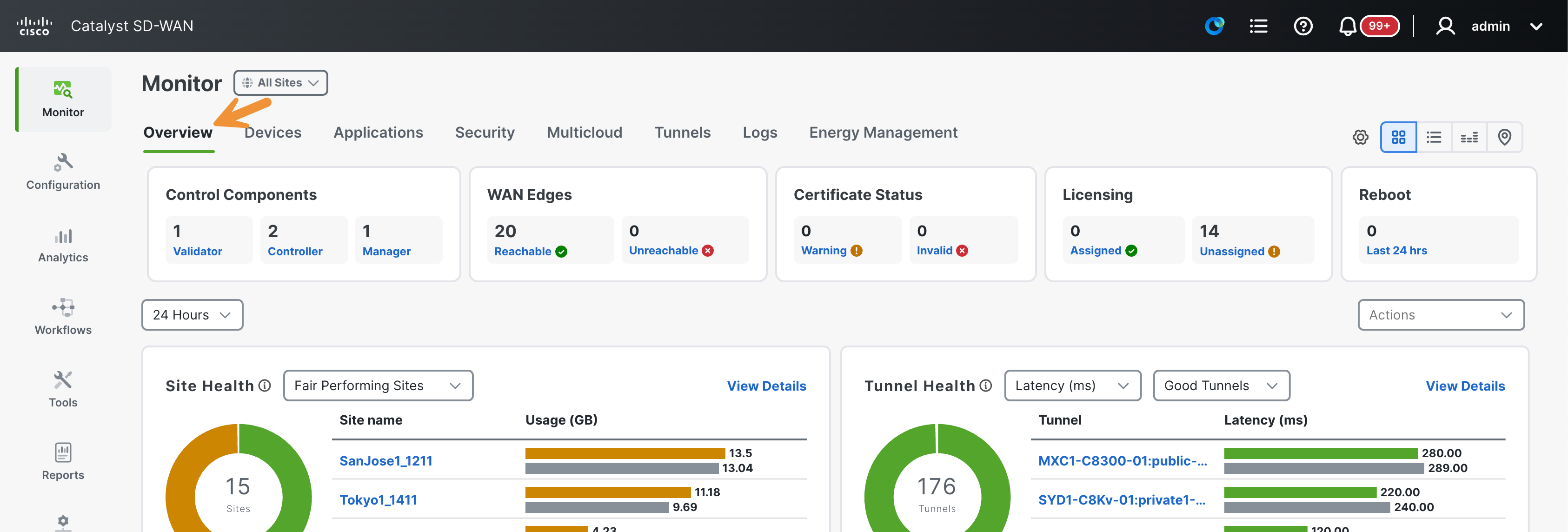The height and width of the screenshot is (532, 1568).
Task: Expand the All Sites dropdown
Action: point(280,83)
